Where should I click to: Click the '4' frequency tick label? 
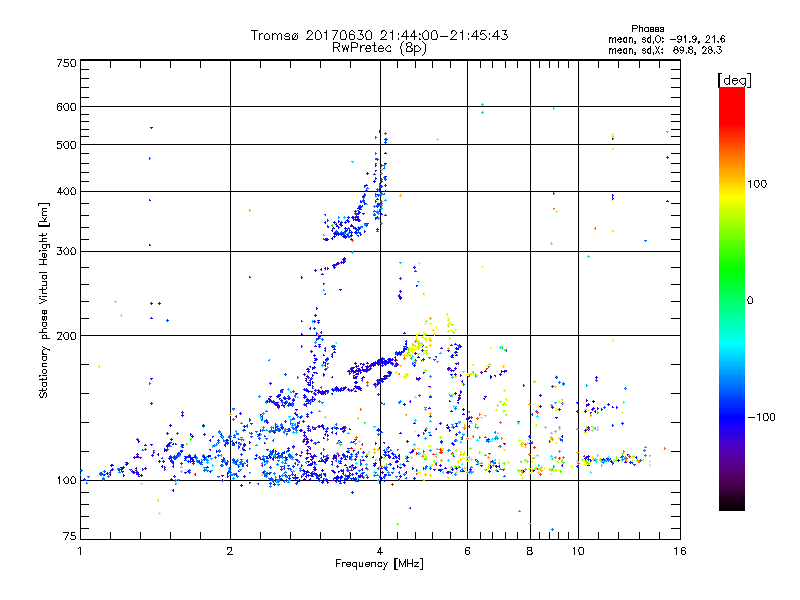coord(380,551)
